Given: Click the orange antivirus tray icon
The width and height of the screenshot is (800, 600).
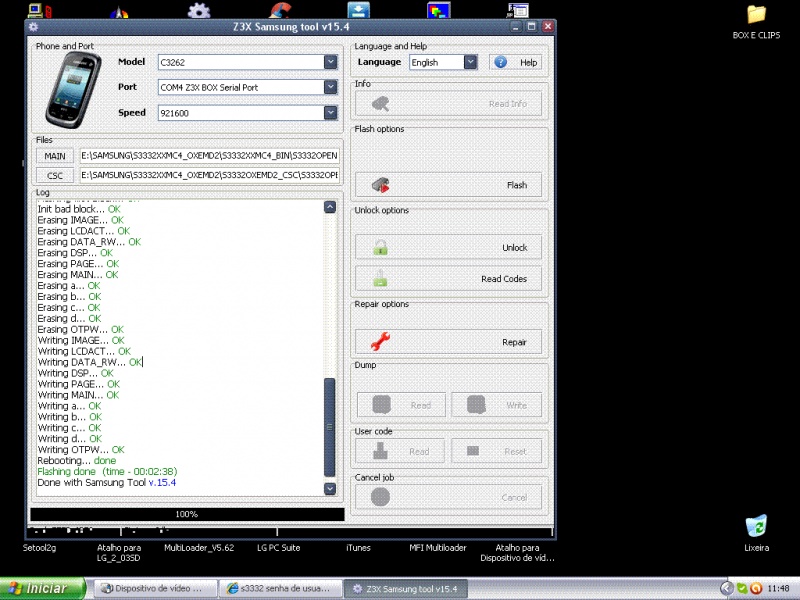Looking at the screenshot, I should [x=756, y=588].
